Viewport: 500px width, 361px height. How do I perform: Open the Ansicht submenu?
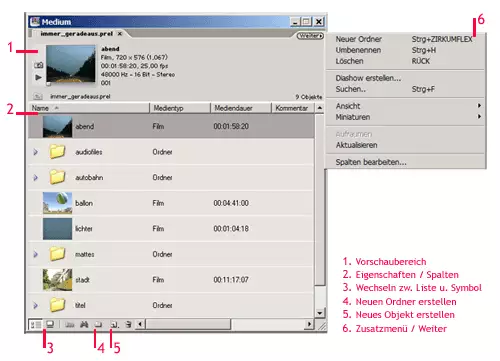coord(405,106)
